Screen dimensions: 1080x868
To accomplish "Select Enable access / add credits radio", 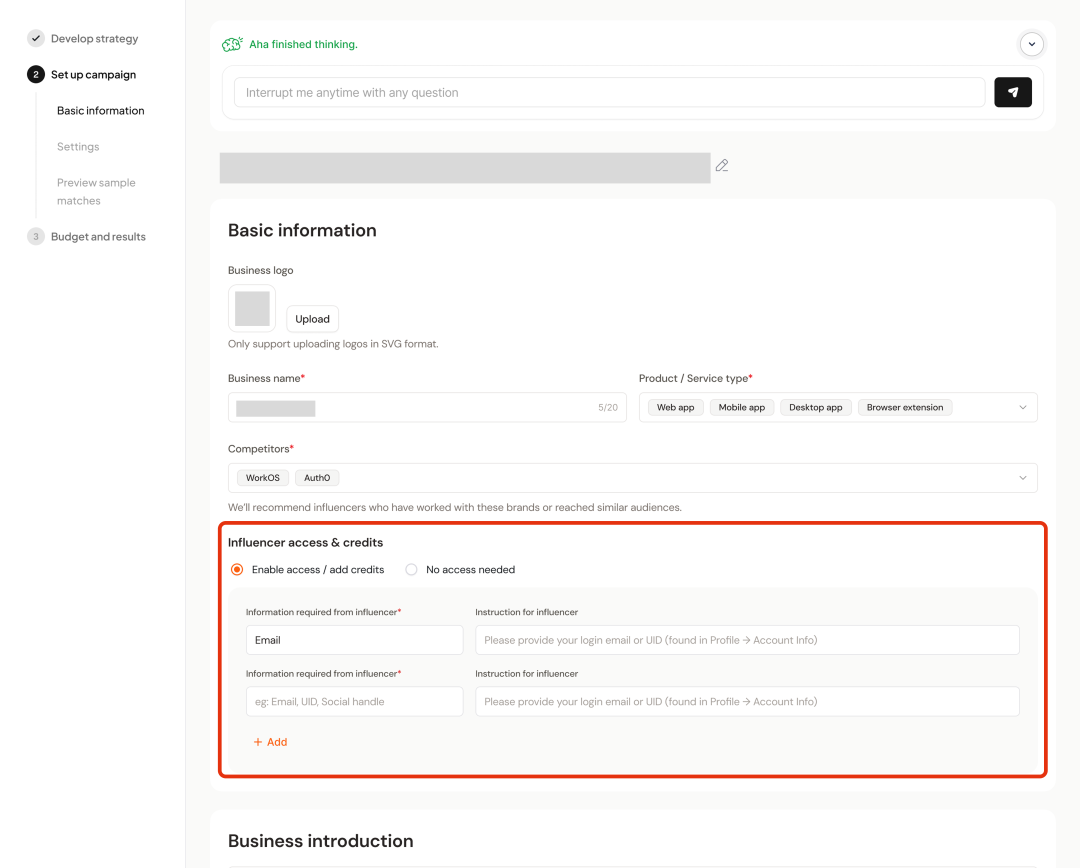I will 237,570.
